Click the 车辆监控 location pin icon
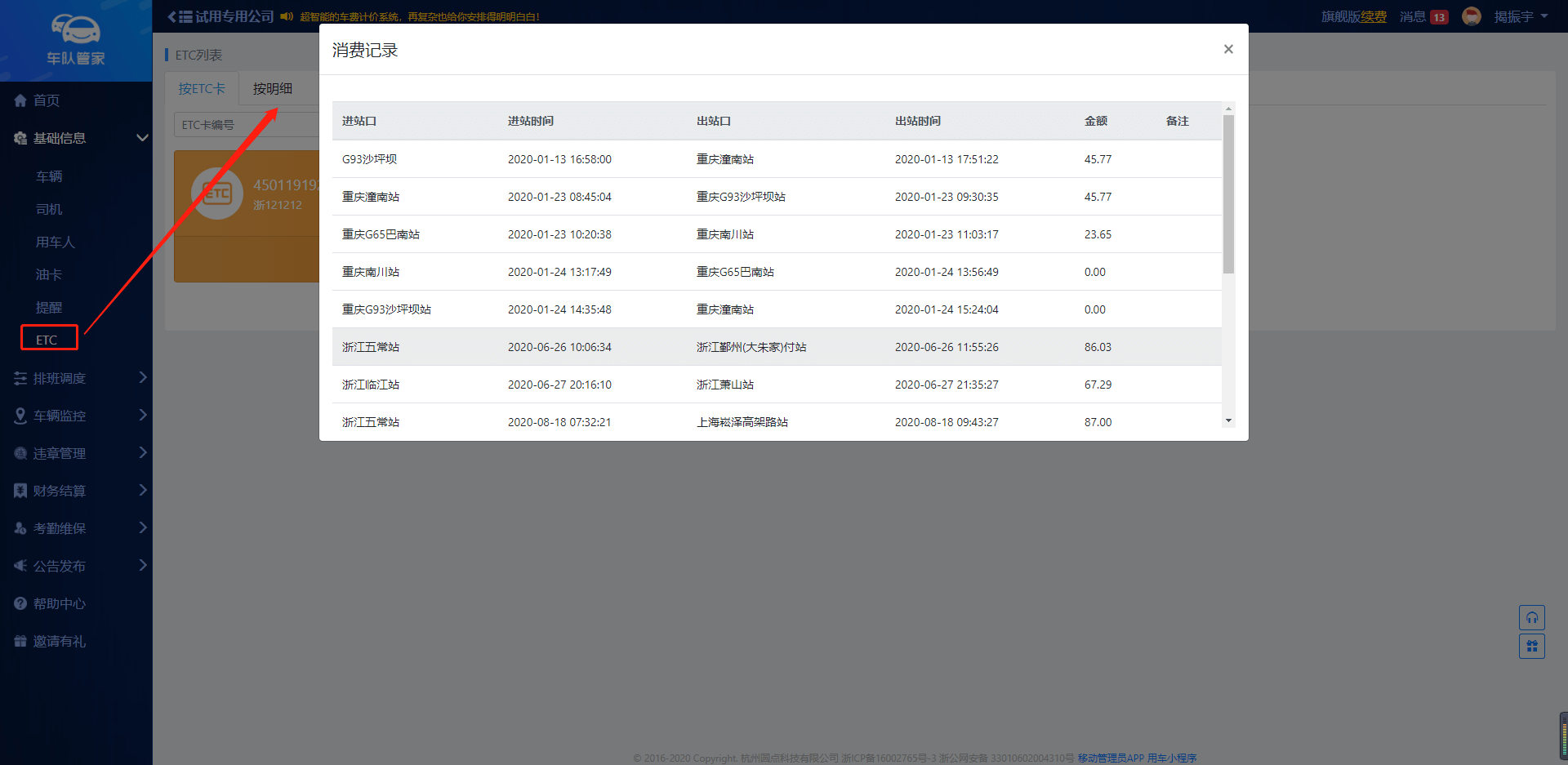 [x=20, y=416]
